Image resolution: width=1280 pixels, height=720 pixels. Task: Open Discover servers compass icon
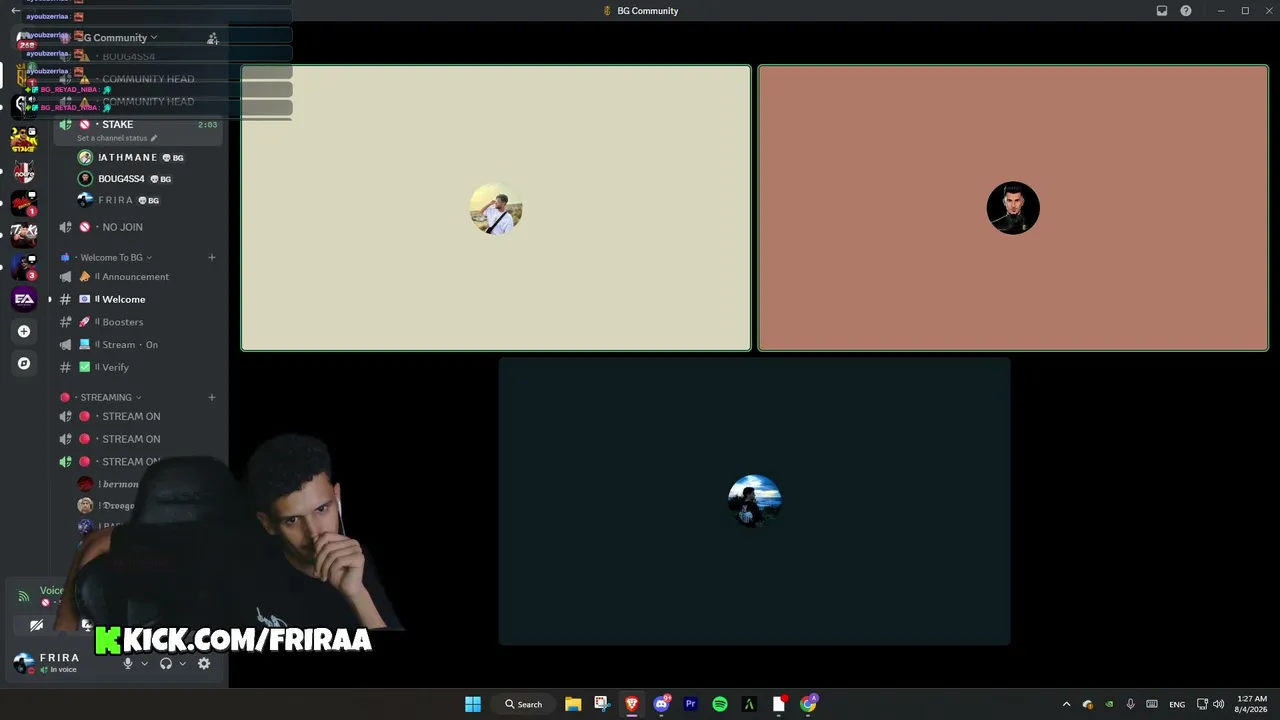tap(24, 363)
